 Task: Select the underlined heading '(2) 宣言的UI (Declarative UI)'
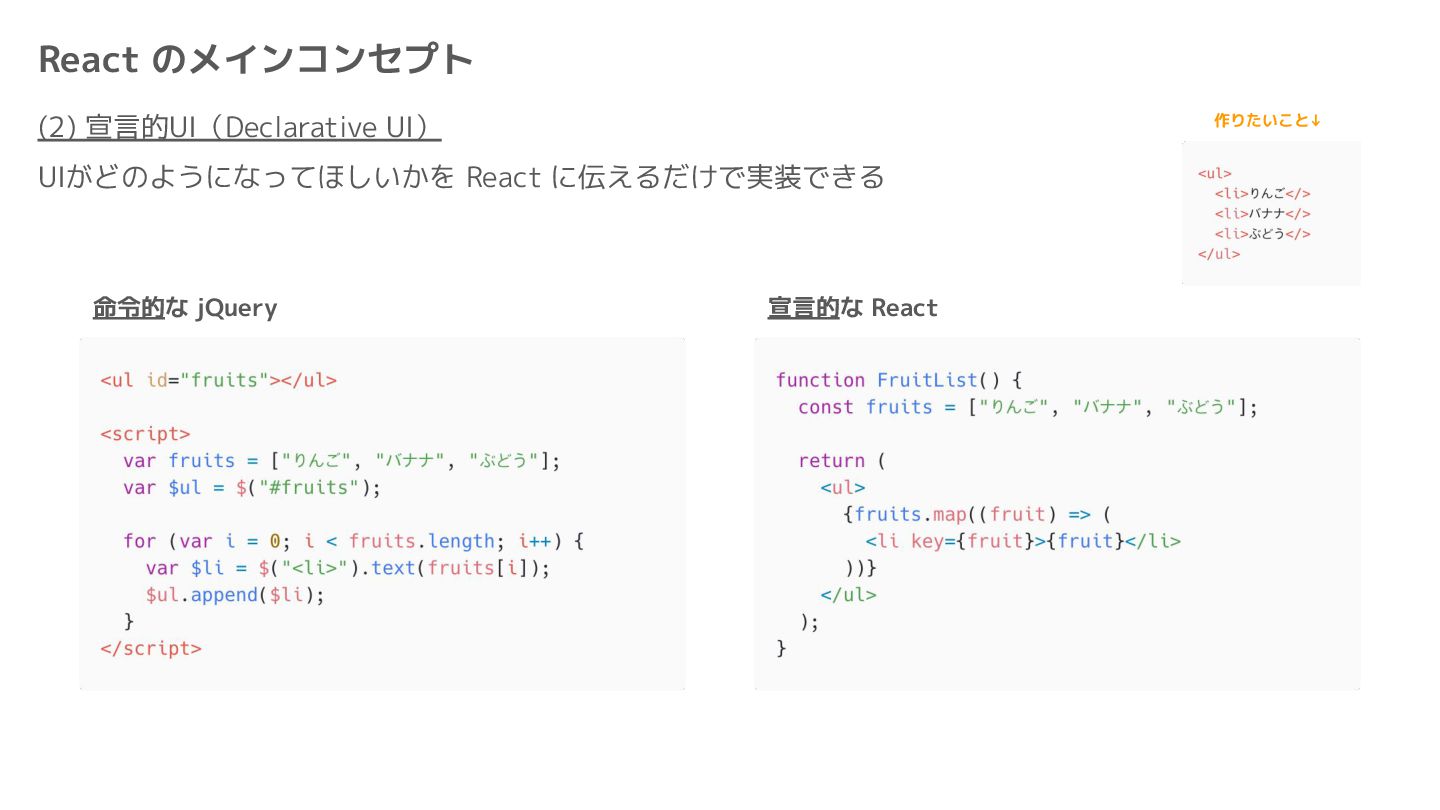coord(239,127)
